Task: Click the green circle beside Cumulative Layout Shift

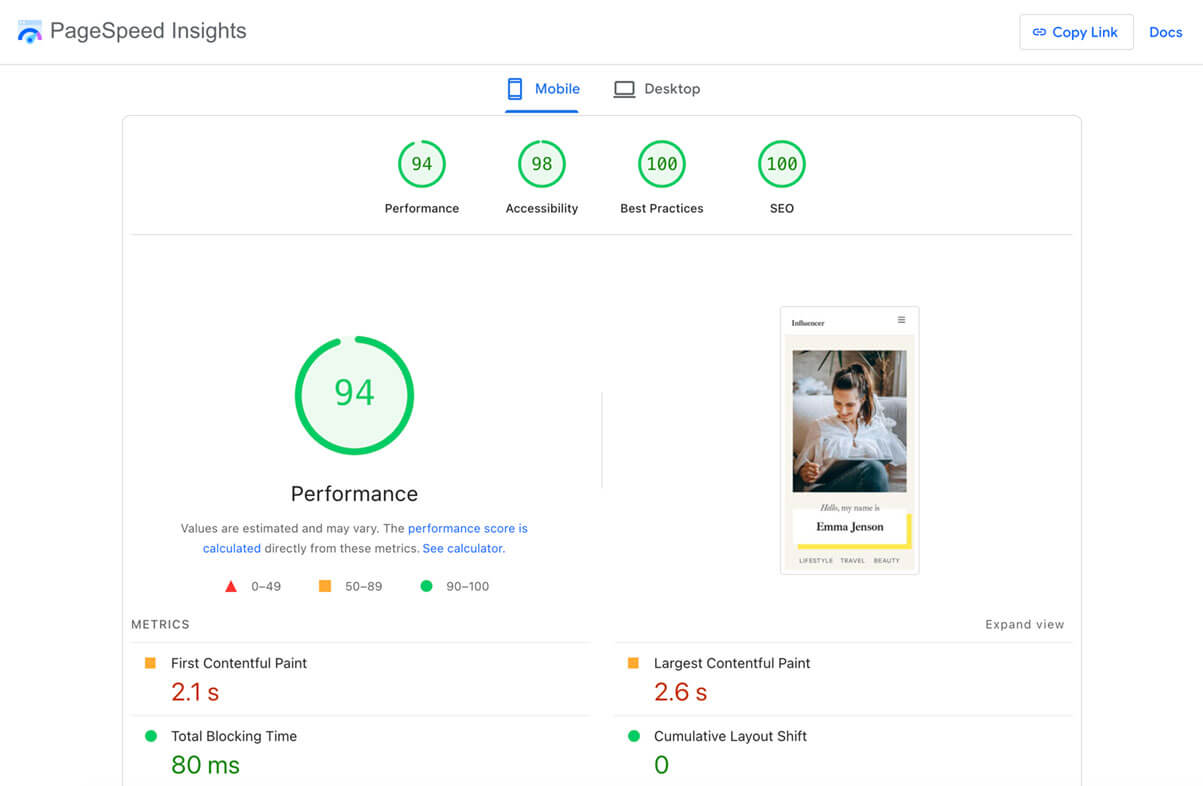Action: pos(634,736)
